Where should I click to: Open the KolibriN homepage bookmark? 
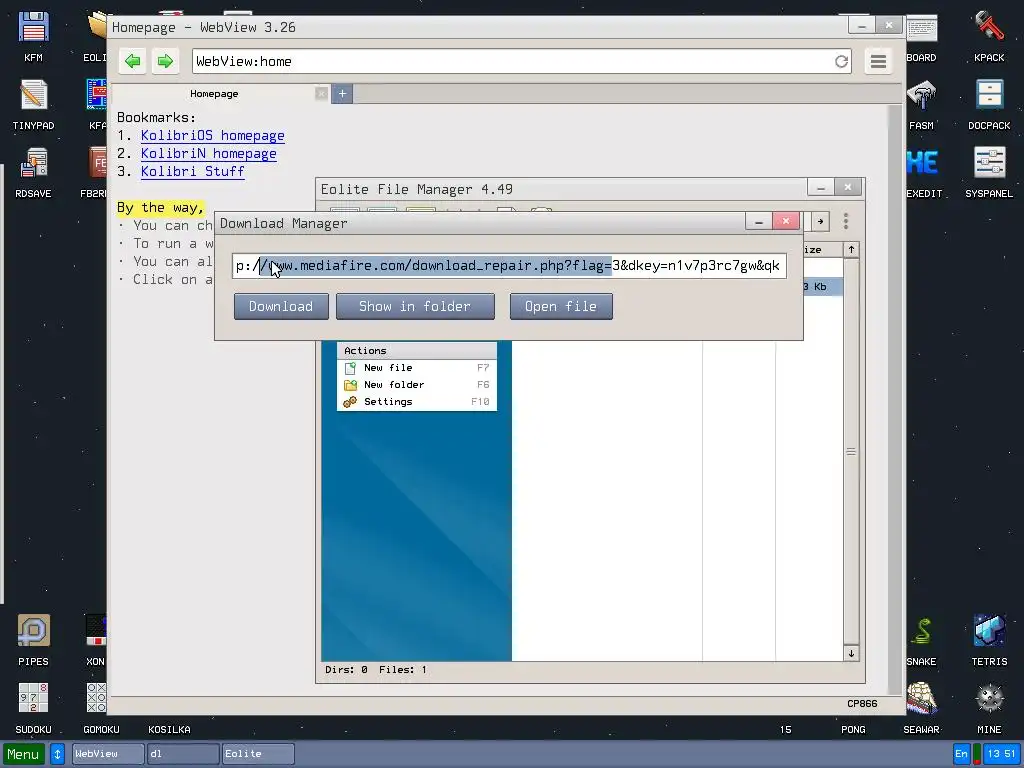pyautogui.click(x=209, y=153)
